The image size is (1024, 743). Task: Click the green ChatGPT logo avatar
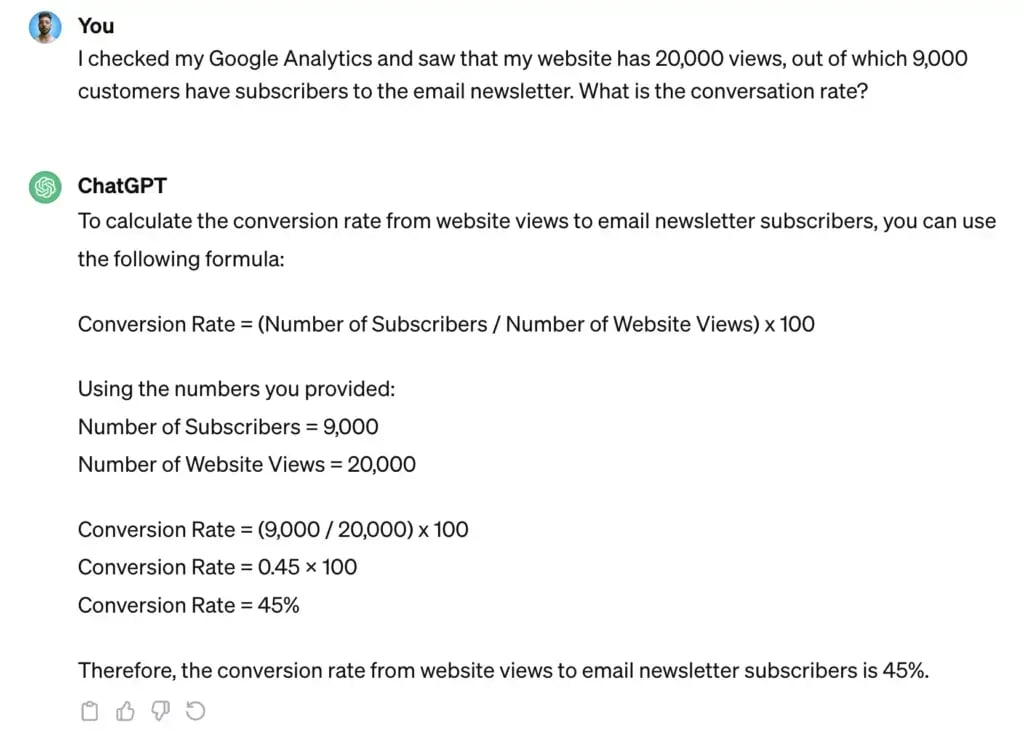pyautogui.click(x=45, y=187)
